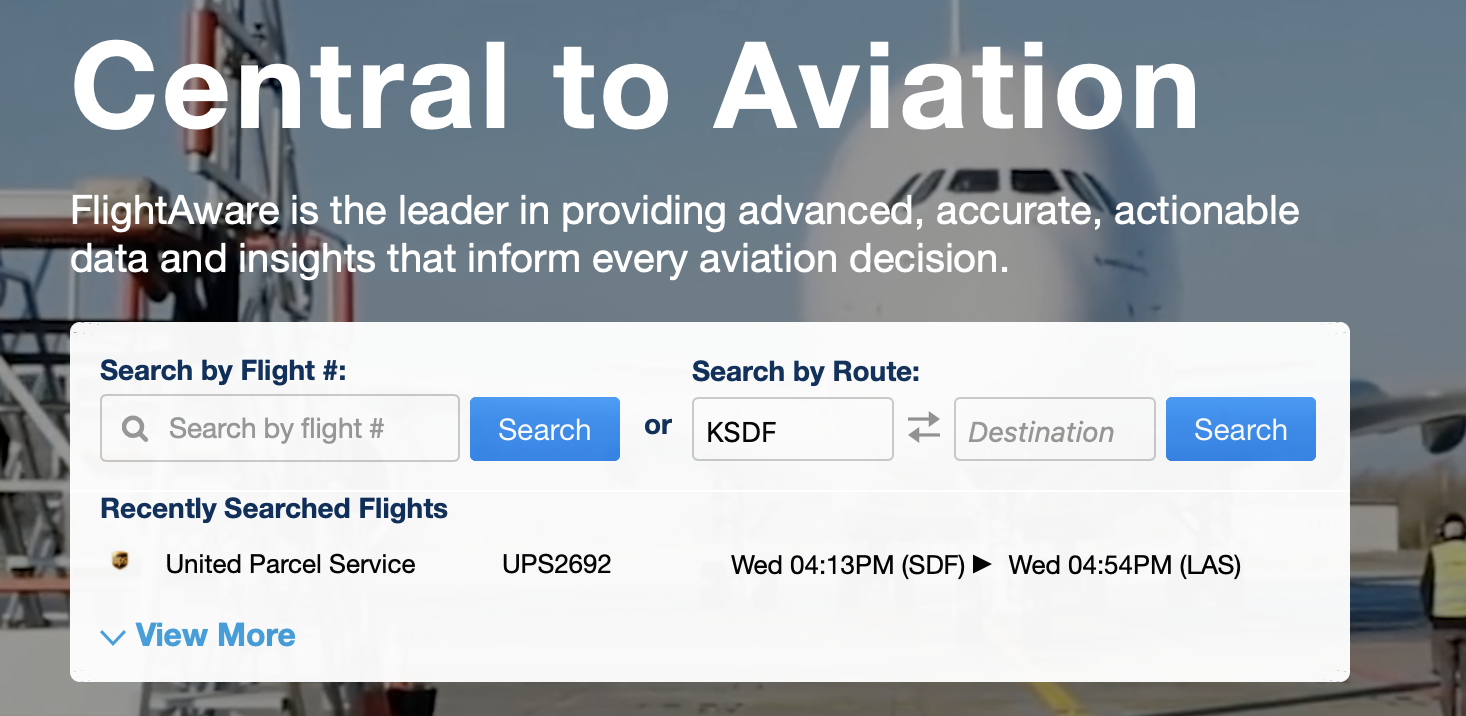Open flight UPS2692 details
1466x716 pixels.
tap(556, 565)
